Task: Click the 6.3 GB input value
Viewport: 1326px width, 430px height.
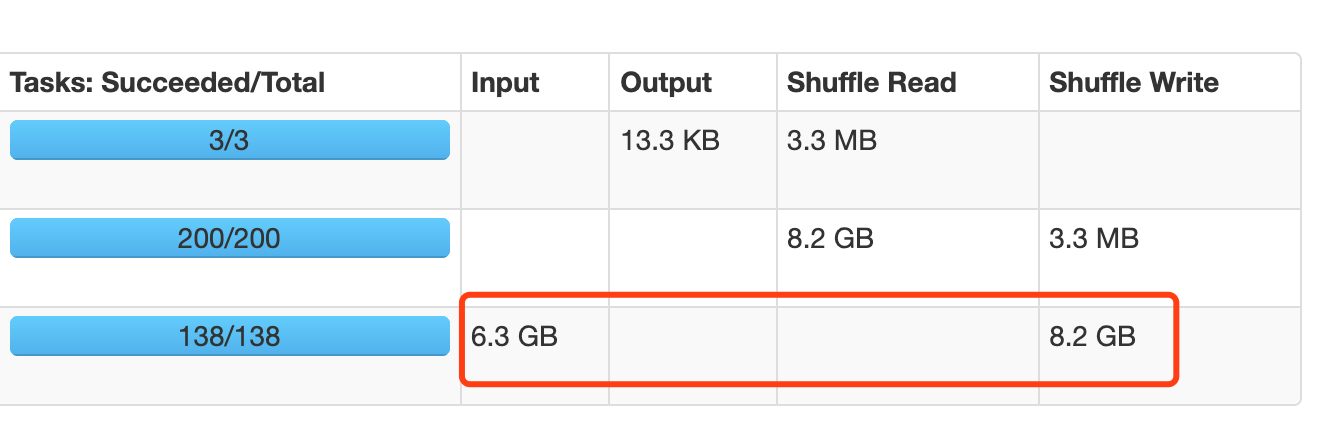Action: [514, 336]
